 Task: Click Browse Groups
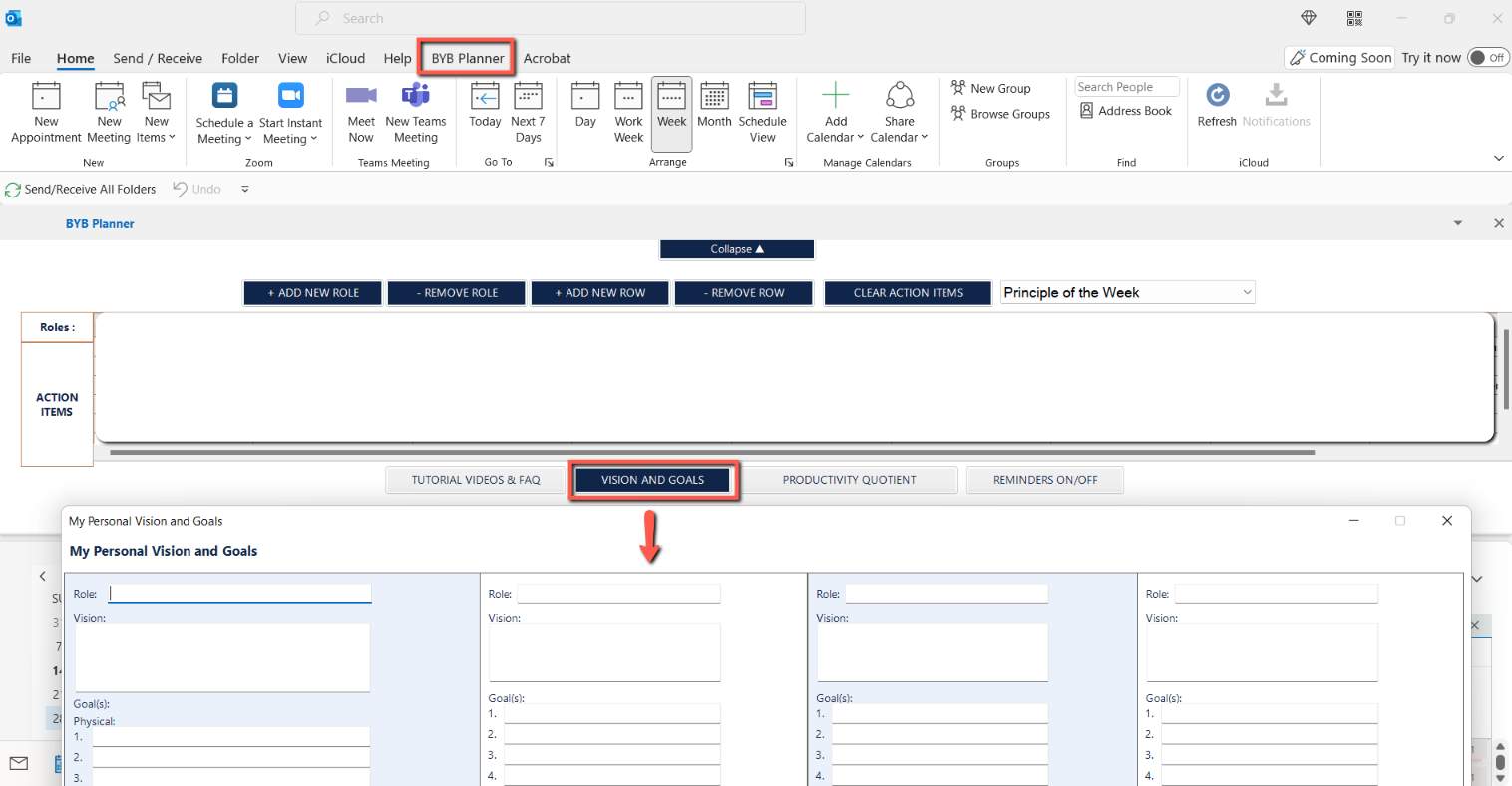pos(1000,114)
